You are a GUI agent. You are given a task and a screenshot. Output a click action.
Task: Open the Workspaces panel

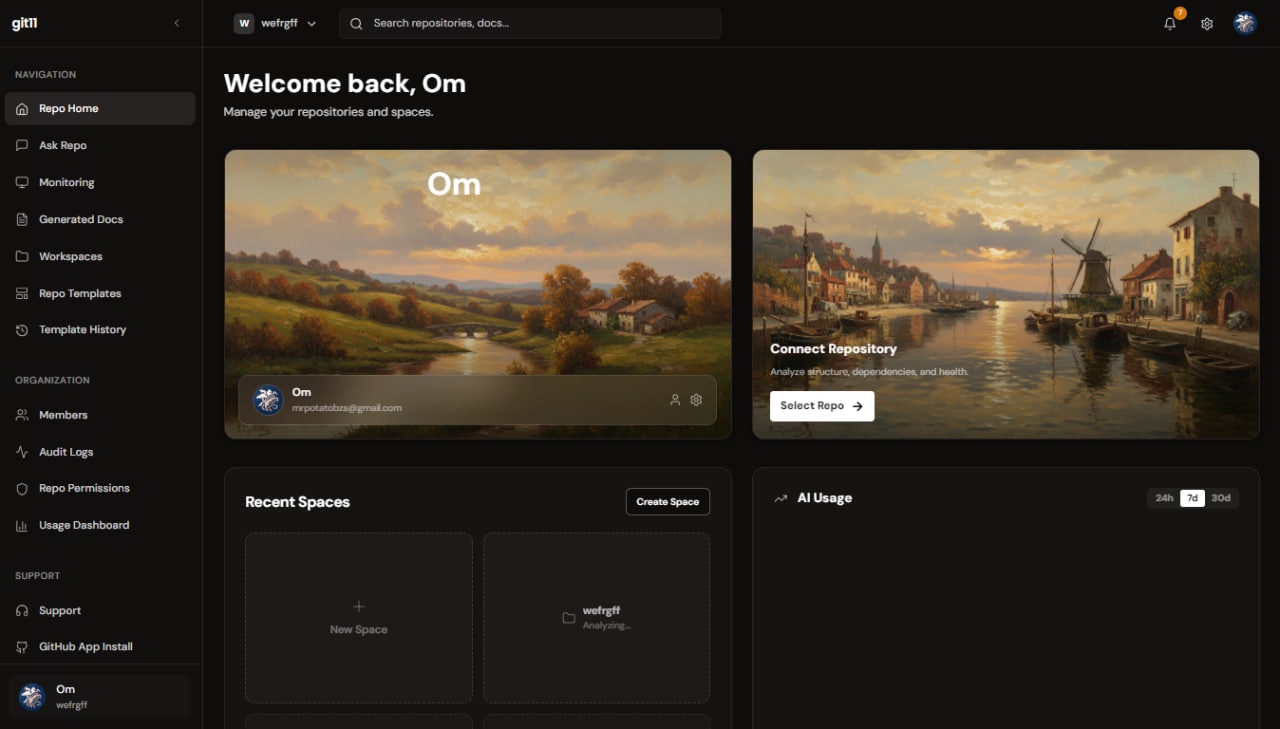point(71,256)
